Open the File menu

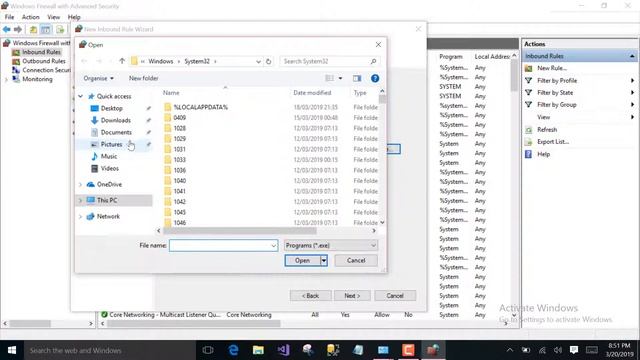click(x=9, y=17)
